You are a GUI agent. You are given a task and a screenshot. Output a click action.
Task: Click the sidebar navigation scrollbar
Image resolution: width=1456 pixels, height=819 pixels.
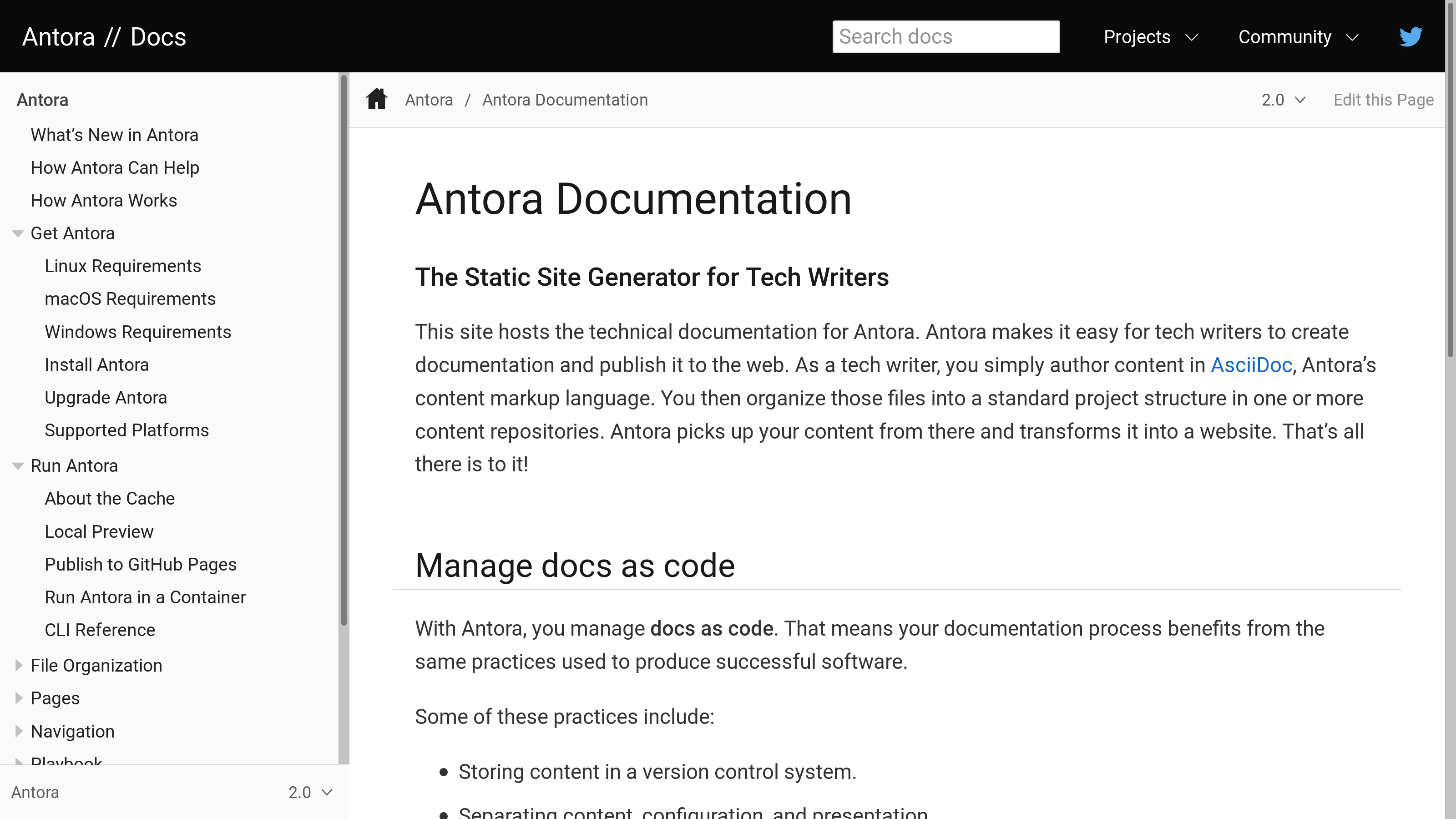coord(344,350)
